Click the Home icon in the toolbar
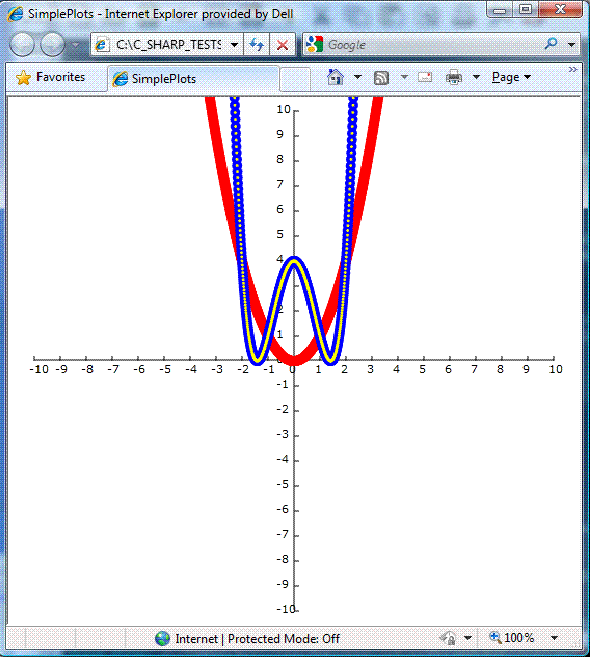 335,78
